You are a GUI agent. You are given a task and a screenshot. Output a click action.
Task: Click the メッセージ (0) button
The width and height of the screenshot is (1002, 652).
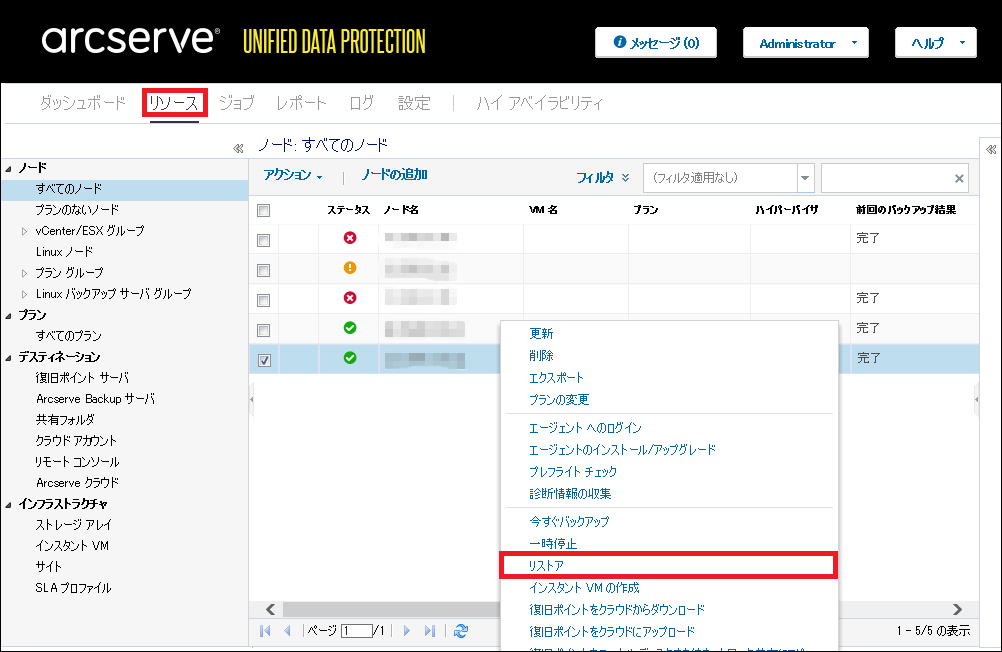656,43
